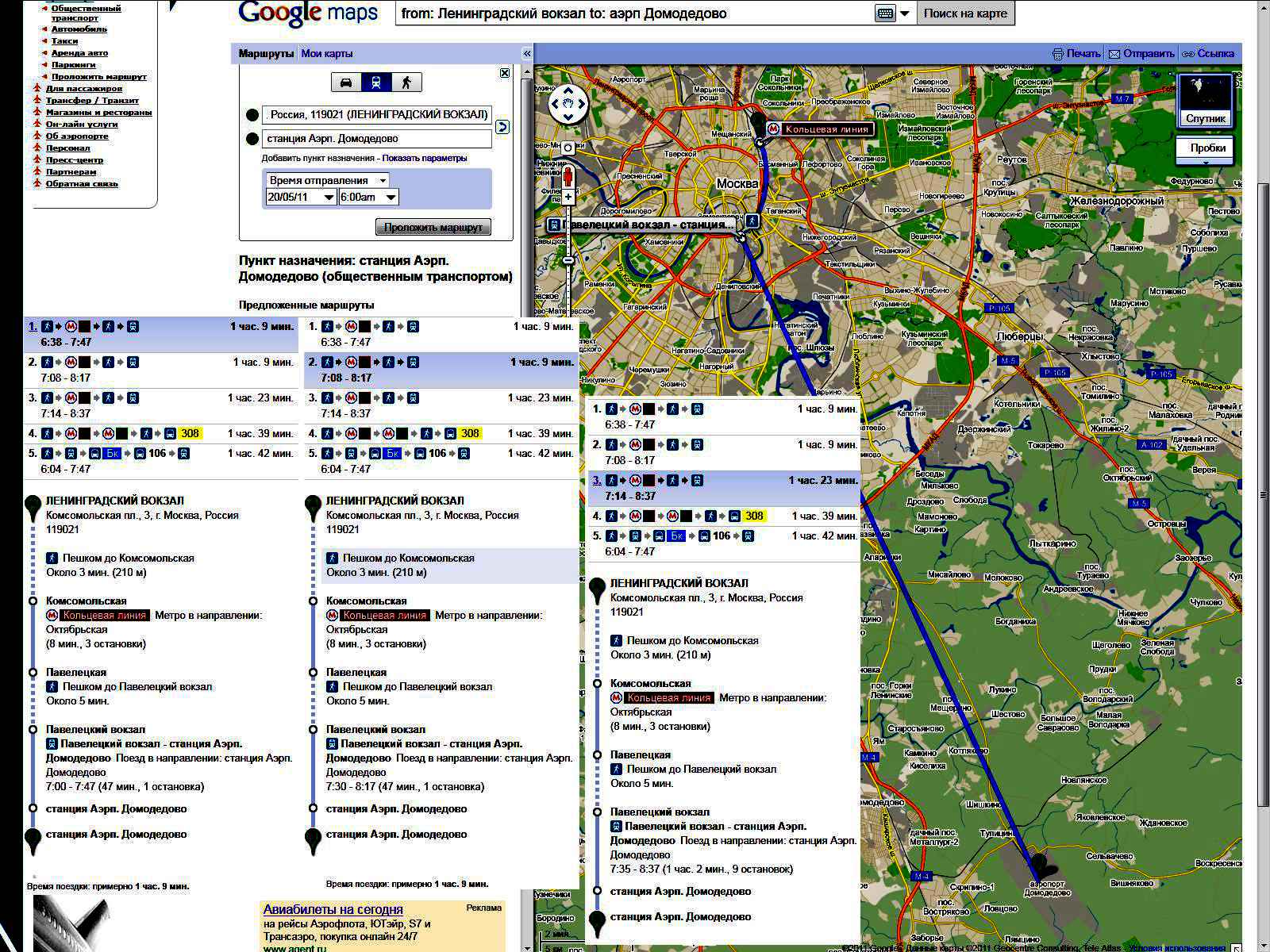Open Общественный транспорт sidebar link

86,13
